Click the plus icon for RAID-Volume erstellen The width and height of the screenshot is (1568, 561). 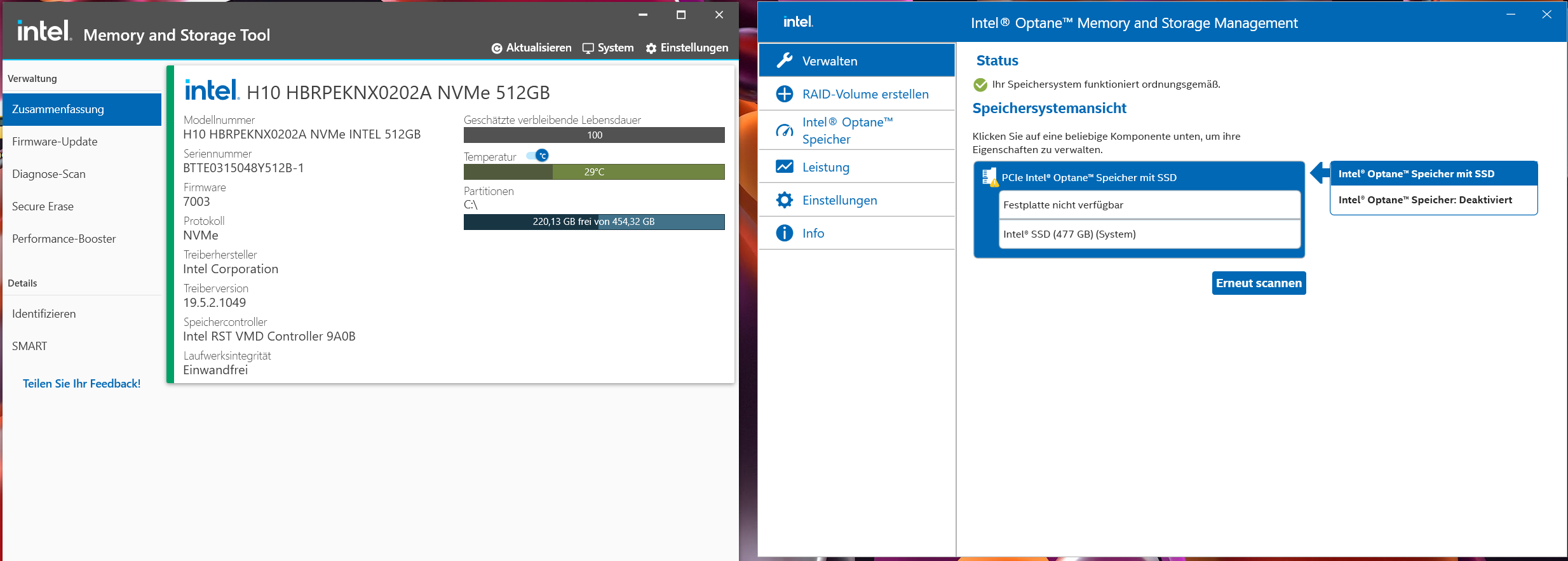tap(785, 94)
